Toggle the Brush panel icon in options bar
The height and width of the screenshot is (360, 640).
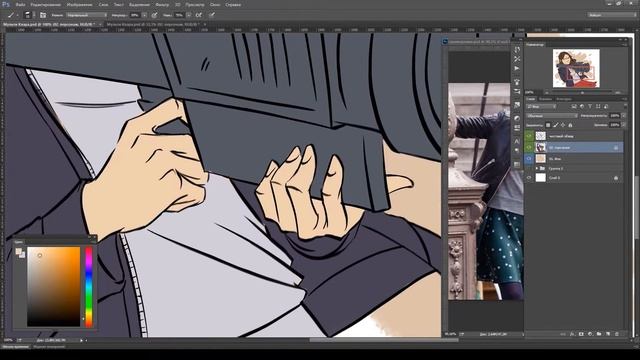pos(43,15)
